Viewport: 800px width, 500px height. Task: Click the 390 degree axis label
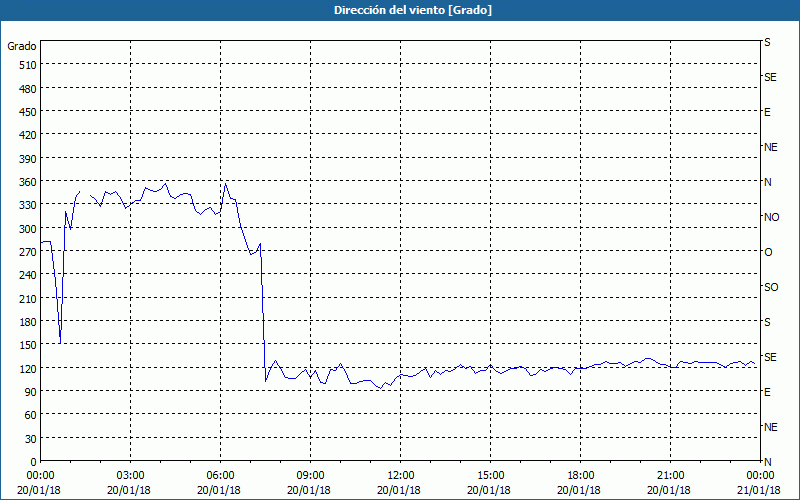click(28, 159)
